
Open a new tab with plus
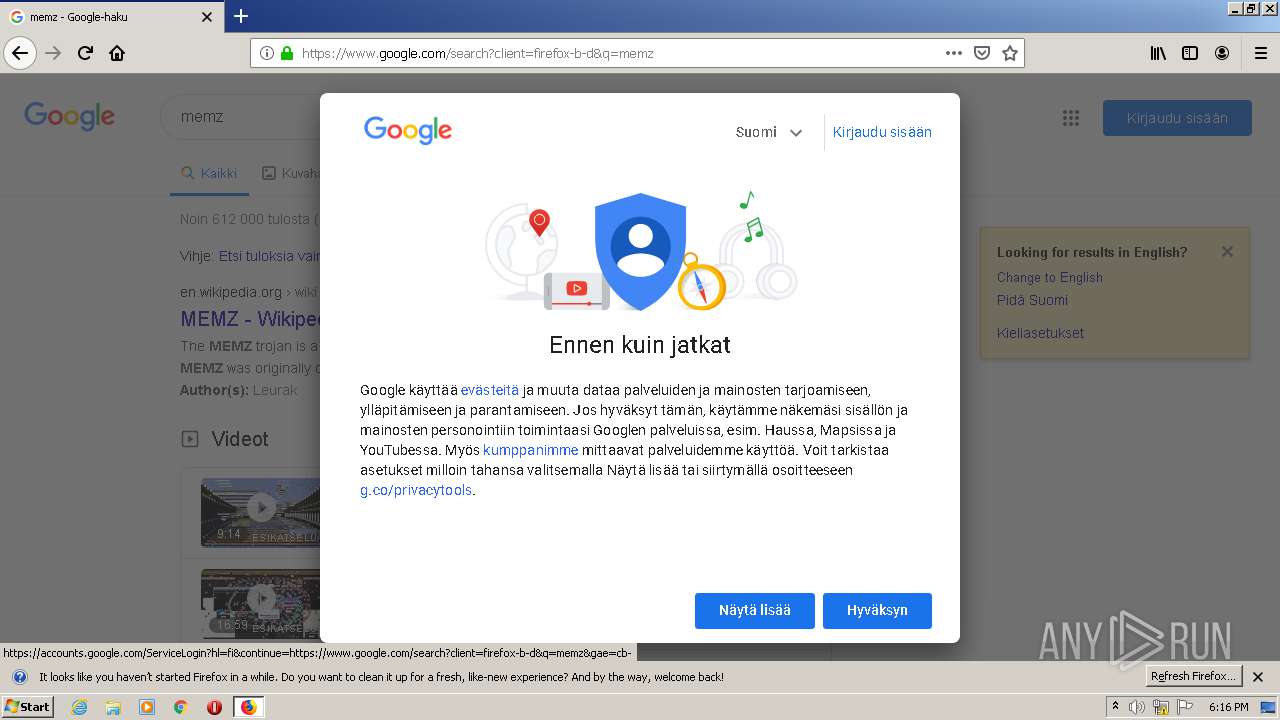241,16
